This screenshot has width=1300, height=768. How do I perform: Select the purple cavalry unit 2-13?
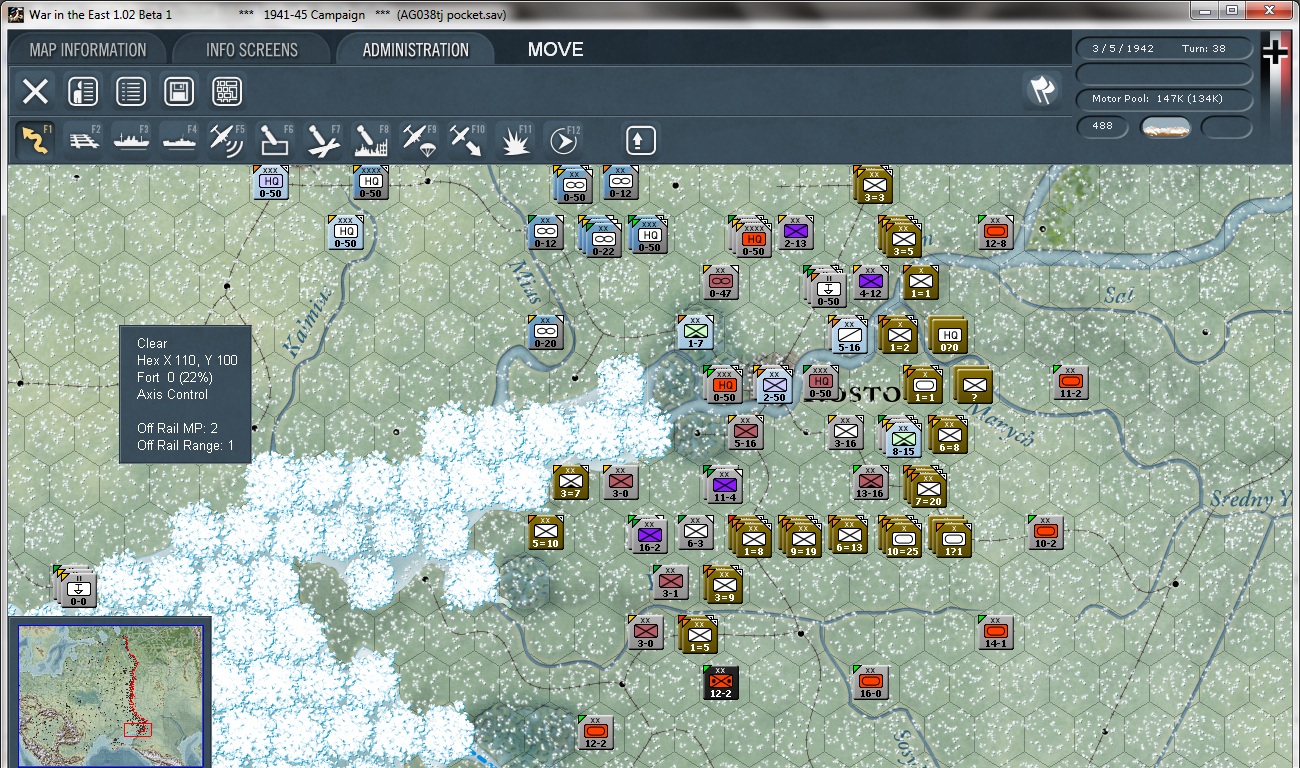tap(795, 233)
